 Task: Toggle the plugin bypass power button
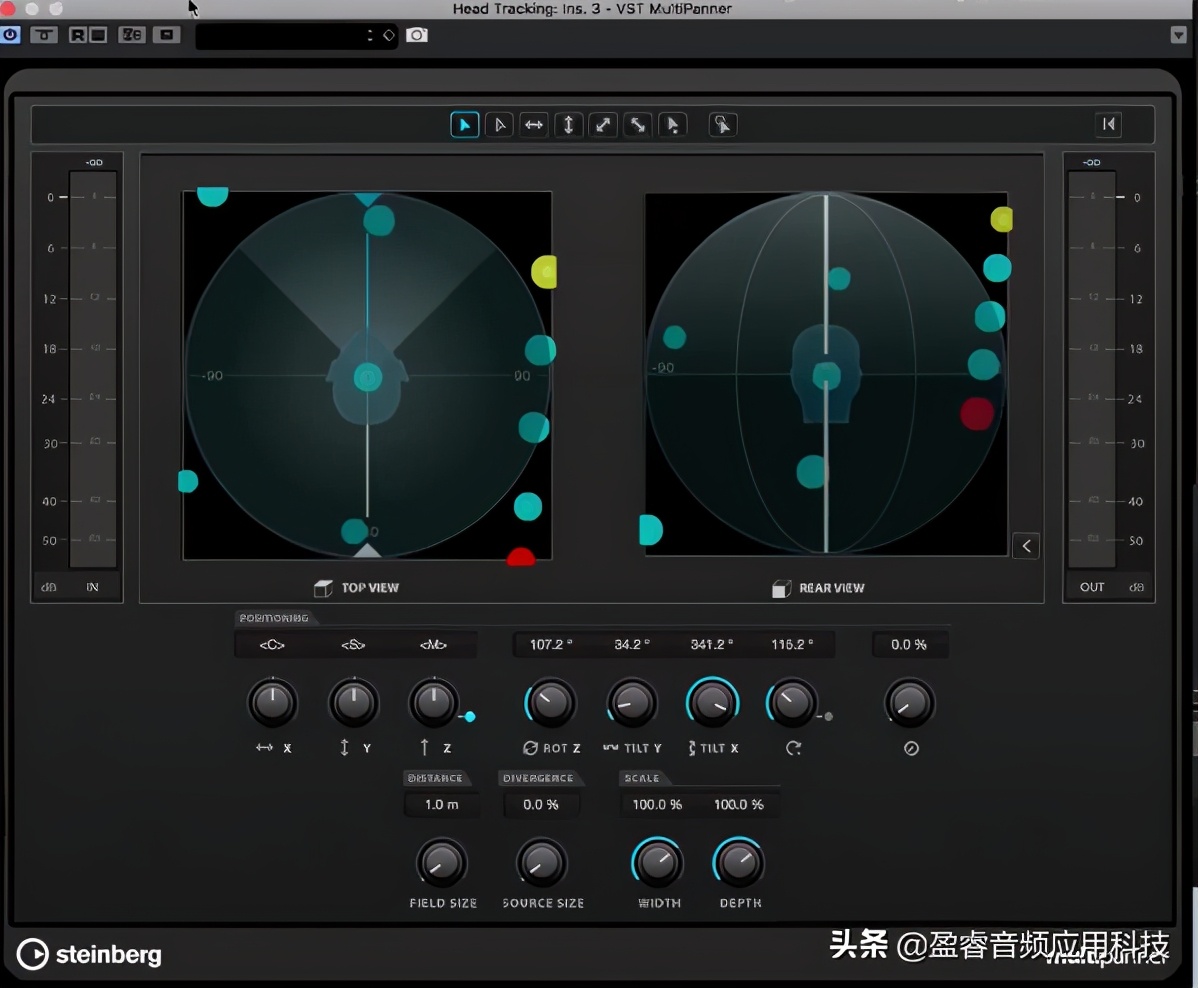pos(10,34)
